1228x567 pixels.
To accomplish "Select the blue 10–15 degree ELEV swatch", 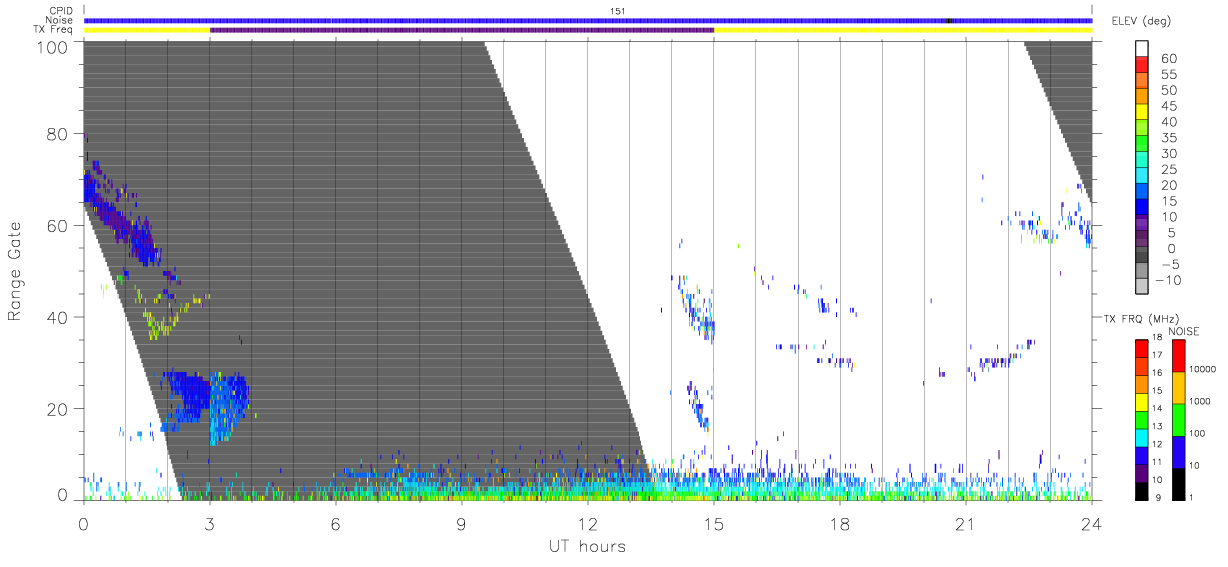I will click(1142, 209).
